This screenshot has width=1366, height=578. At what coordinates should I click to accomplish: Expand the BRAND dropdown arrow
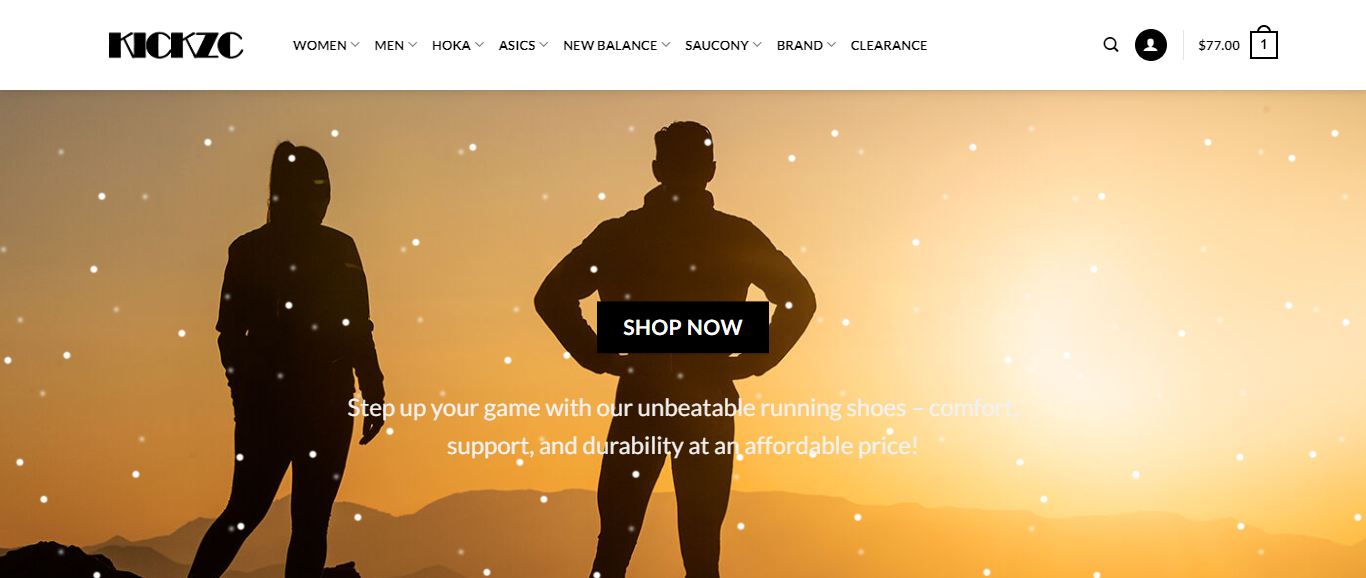831,45
